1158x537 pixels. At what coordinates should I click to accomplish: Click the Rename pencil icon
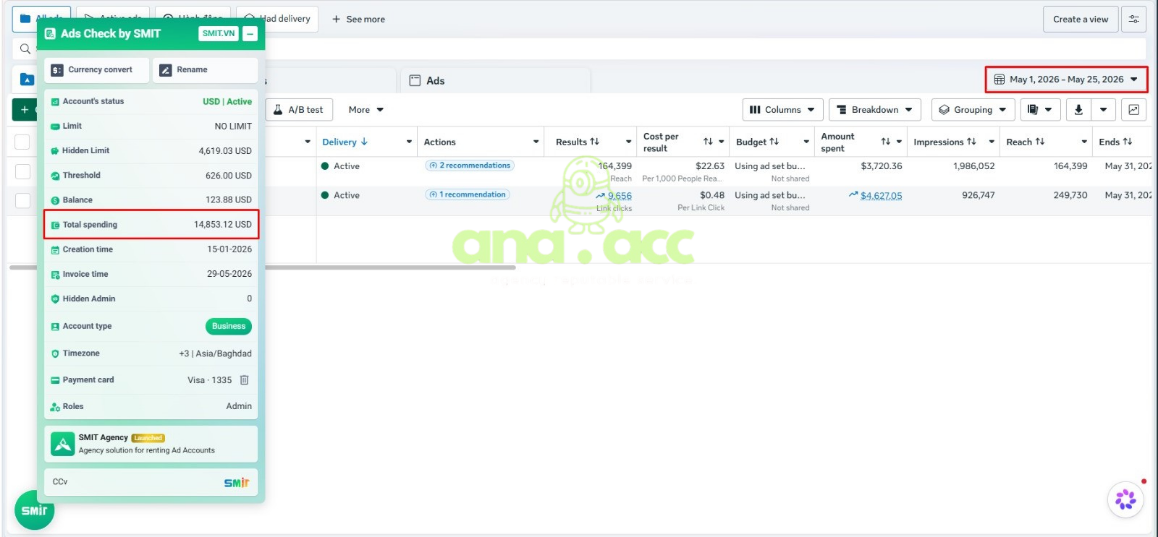[165, 69]
